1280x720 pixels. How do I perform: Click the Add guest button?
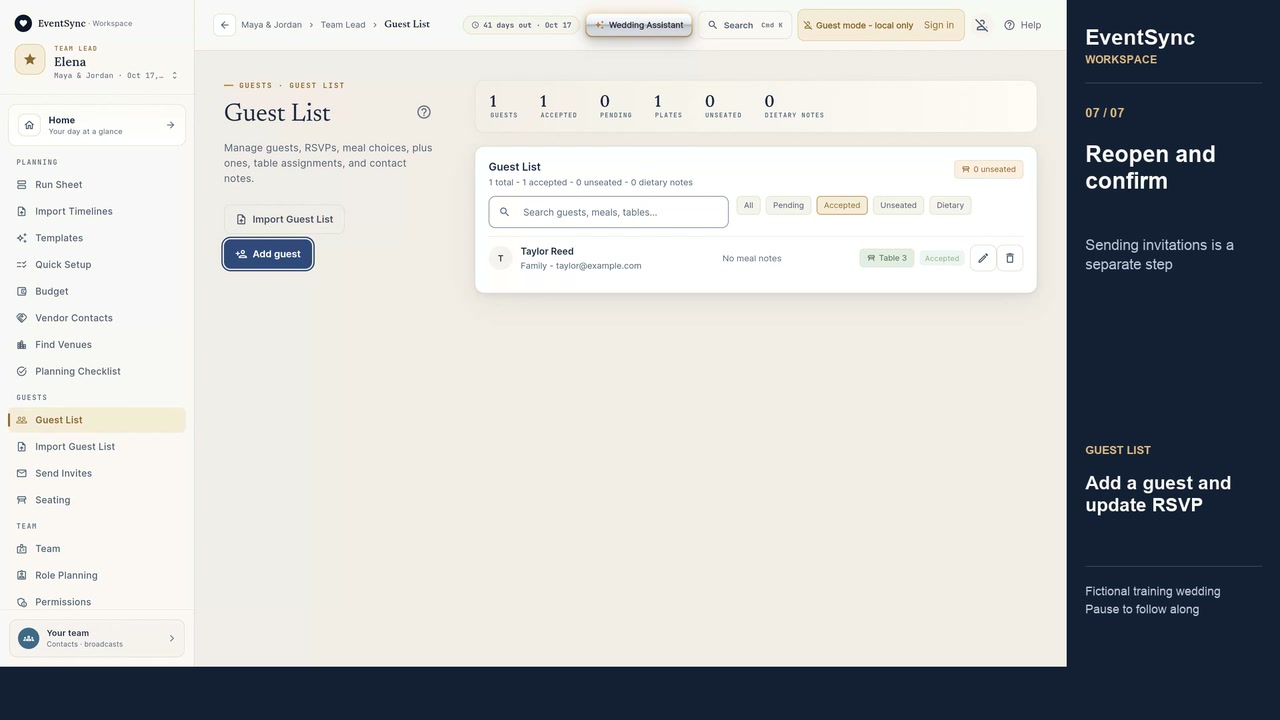tap(268, 254)
